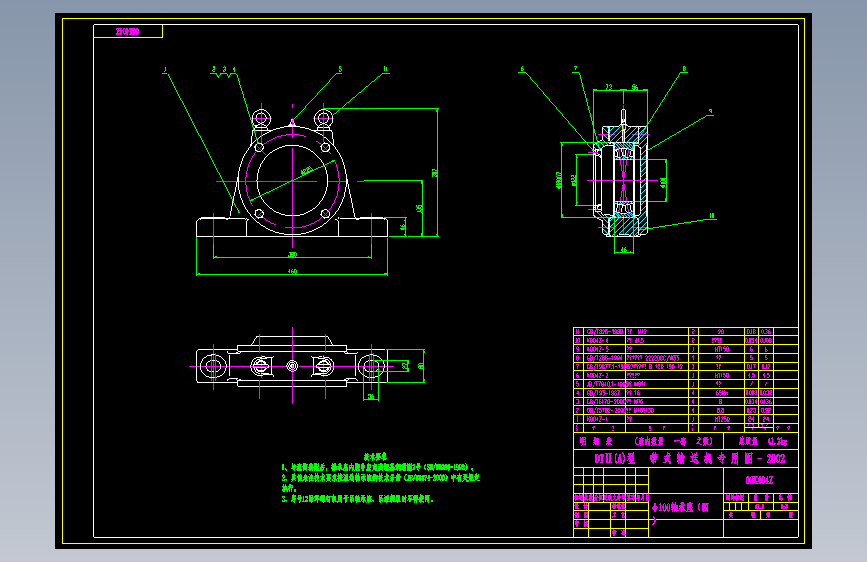Select the 46 width dimension under section view
This screenshot has width=867, height=562.
624,249
